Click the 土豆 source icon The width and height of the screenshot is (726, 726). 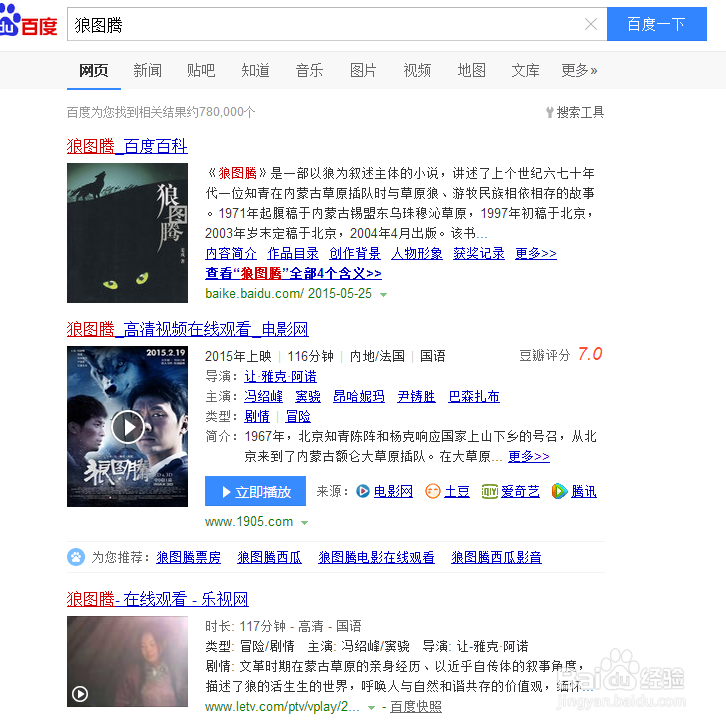[432, 491]
